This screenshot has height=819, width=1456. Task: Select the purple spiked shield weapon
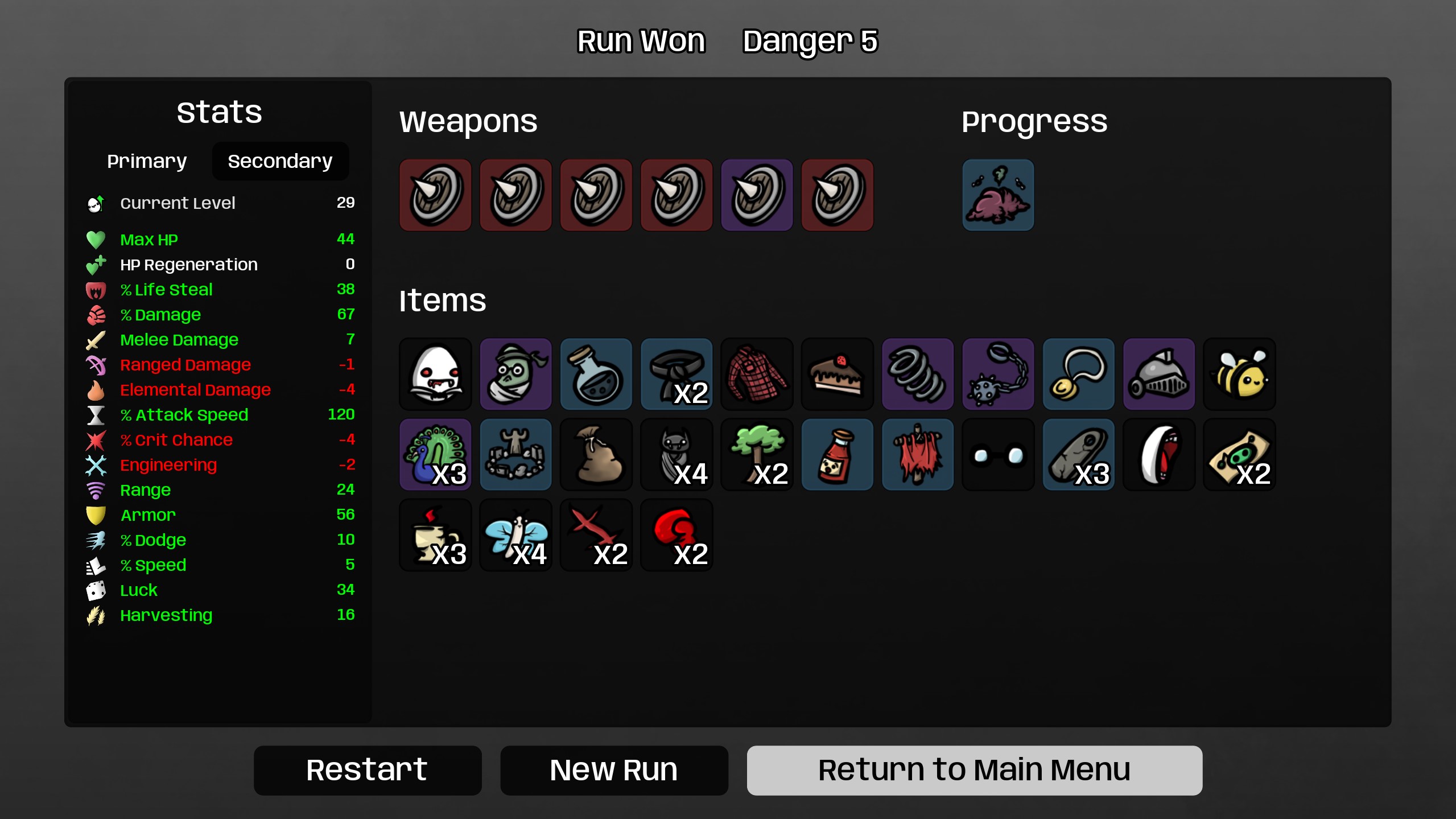[x=757, y=195]
